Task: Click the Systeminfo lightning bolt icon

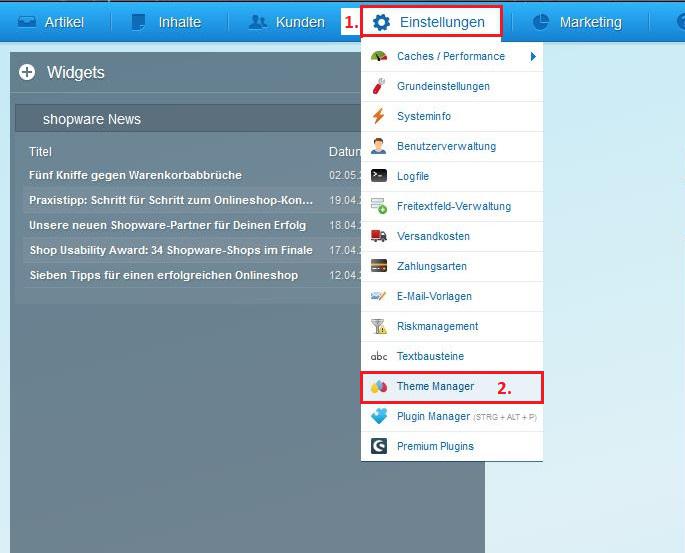Action: click(x=378, y=116)
